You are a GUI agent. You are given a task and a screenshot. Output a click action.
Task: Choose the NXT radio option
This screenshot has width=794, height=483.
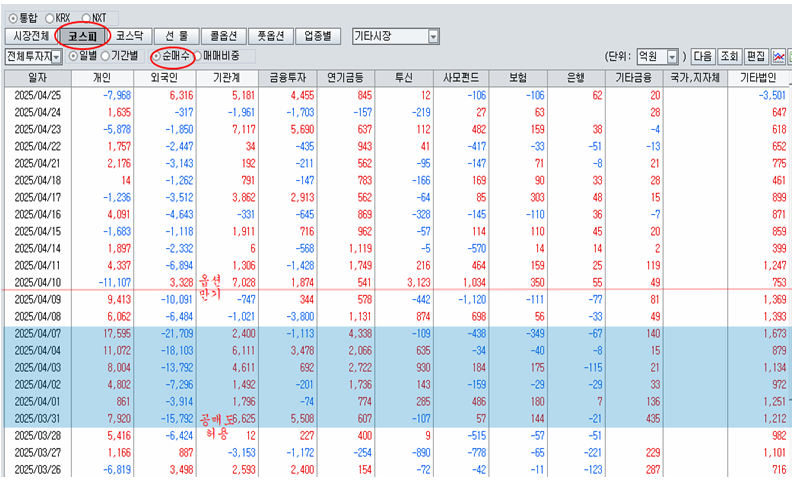(88, 18)
